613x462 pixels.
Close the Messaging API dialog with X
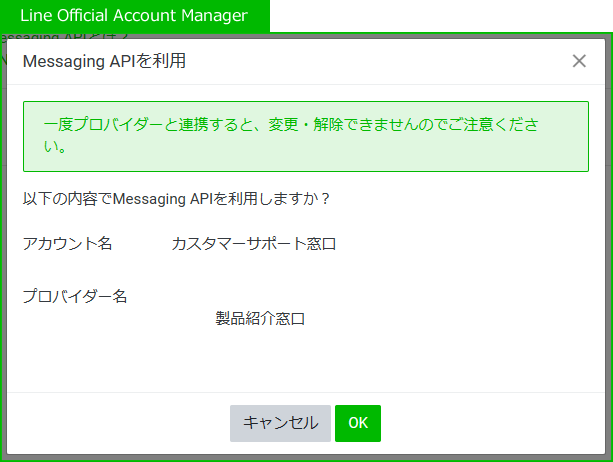click(579, 61)
